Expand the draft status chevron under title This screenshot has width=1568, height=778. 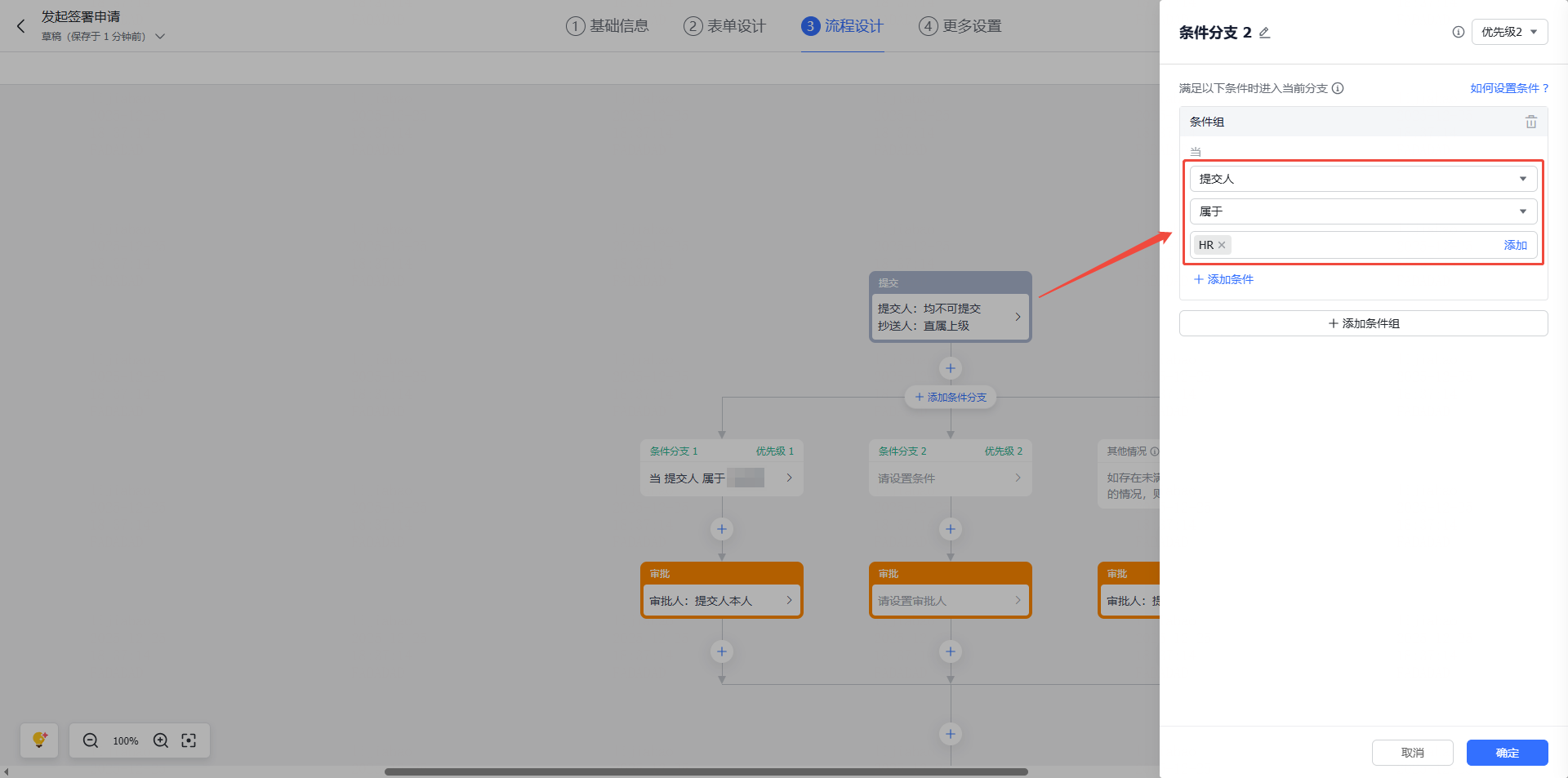click(x=160, y=37)
